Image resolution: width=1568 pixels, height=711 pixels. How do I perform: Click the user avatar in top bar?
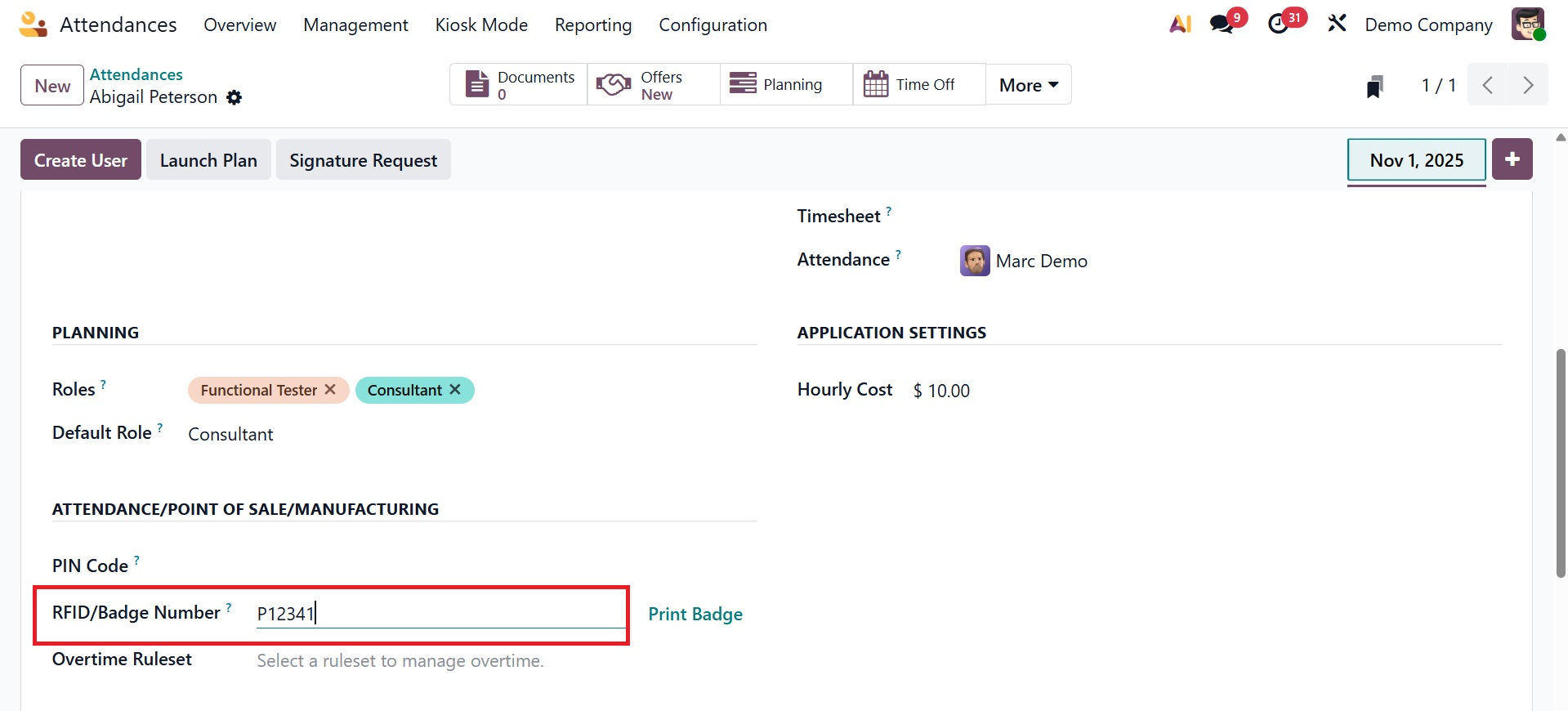click(x=1526, y=25)
